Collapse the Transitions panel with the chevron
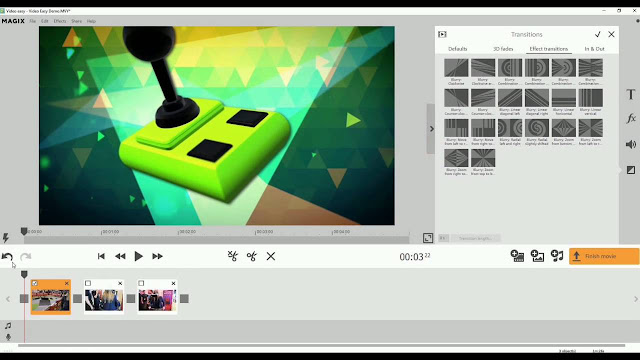 (431, 129)
